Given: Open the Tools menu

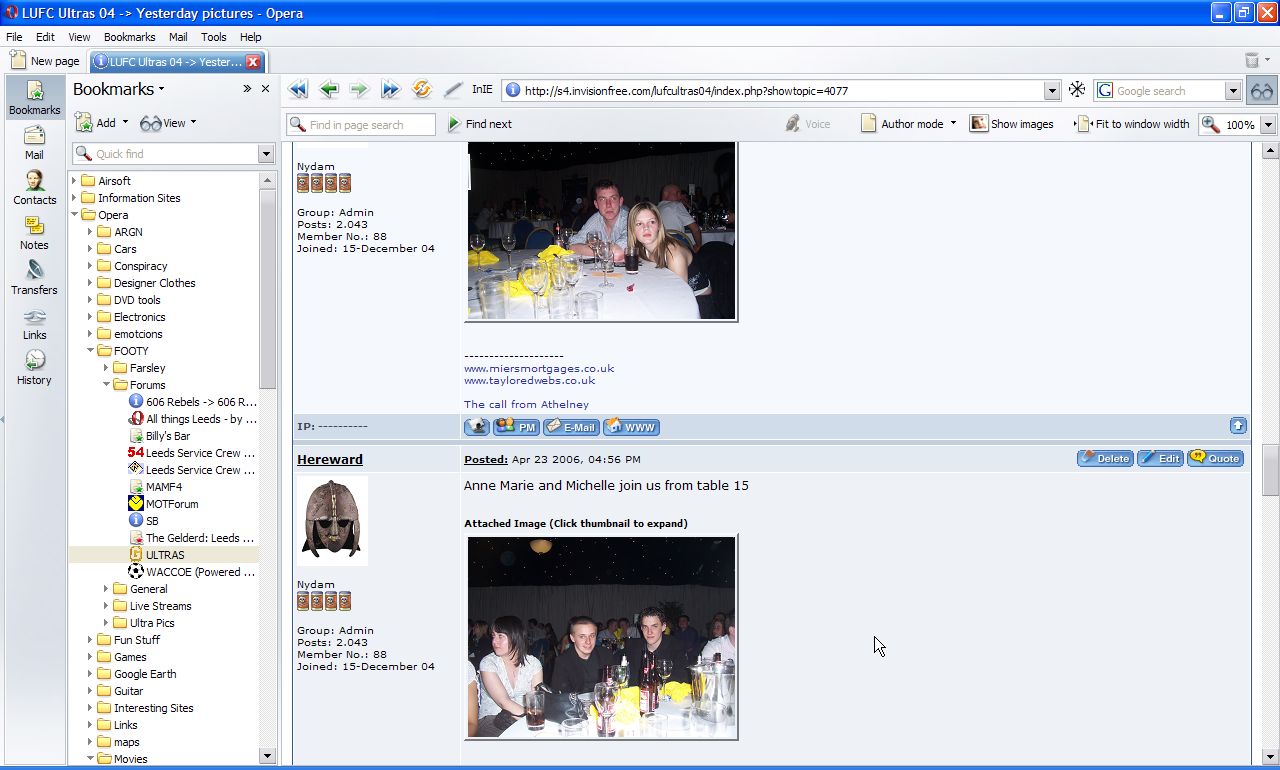Looking at the screenshot, I should coord(214,37).
